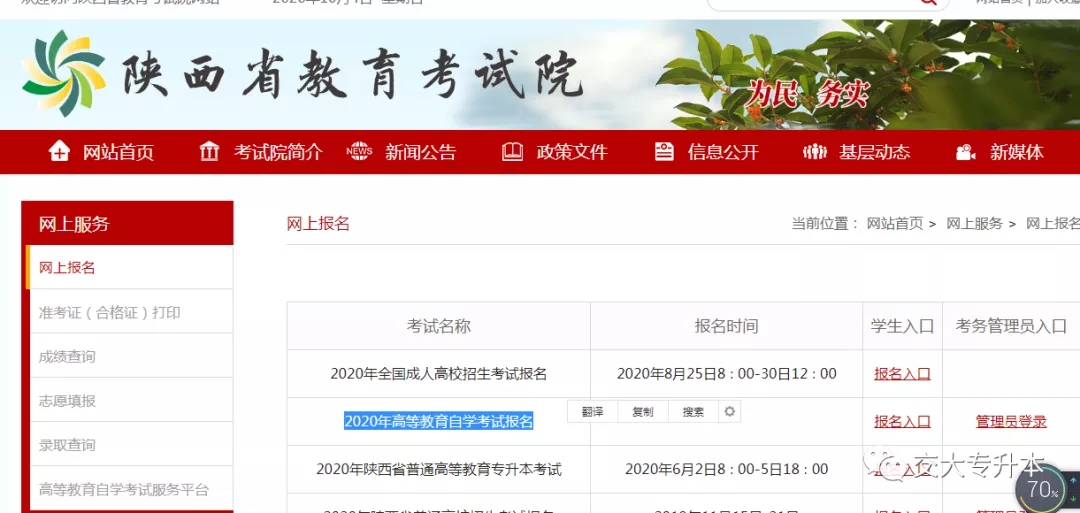This screenshot has width=1080, height=513.
Task: Open 报名入口 for 成人高校招生考试报名
Action: tap(902, 374)
